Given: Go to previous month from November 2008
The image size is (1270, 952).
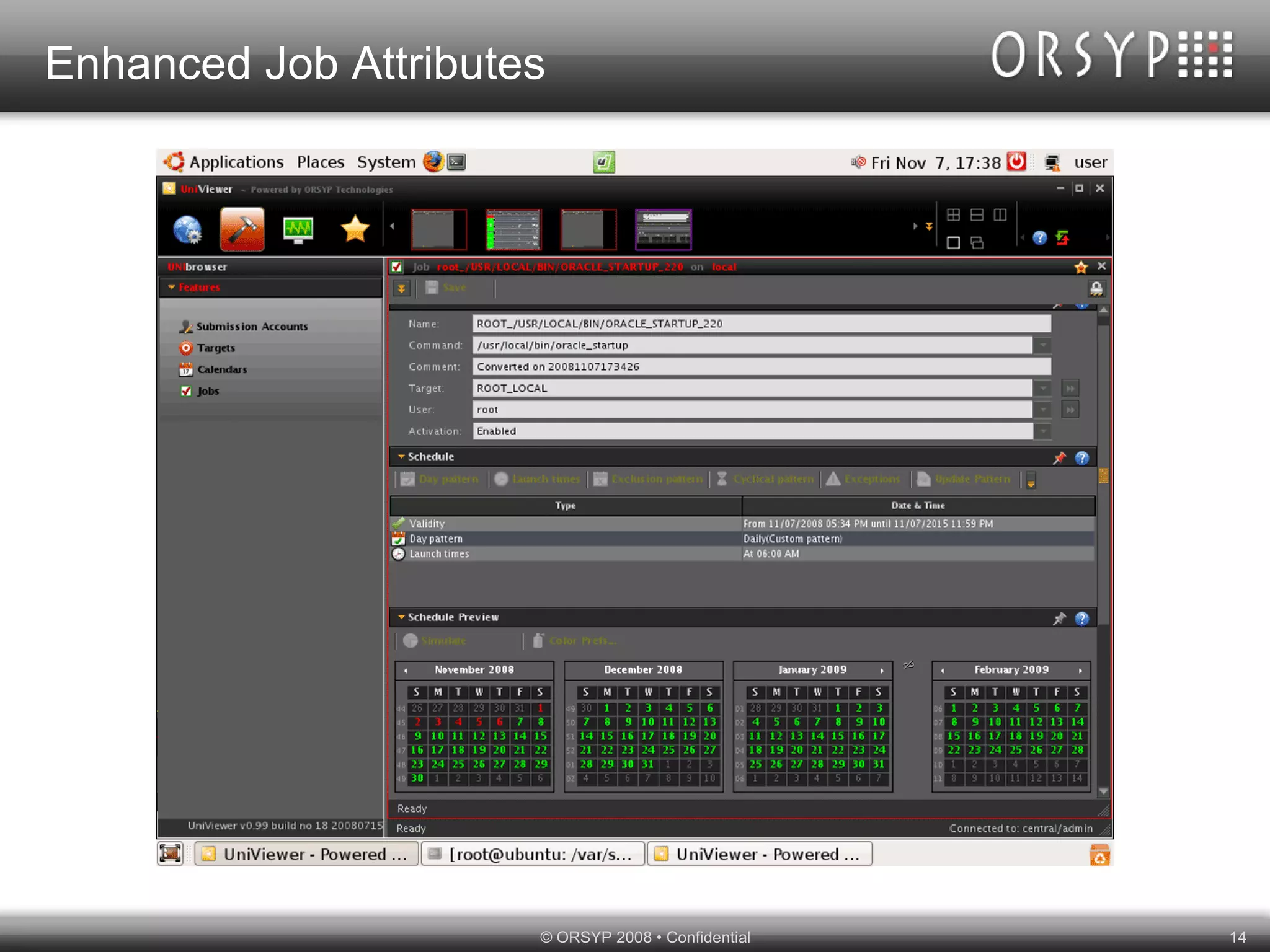Looking at the screenshot, I should pos(406,670).
